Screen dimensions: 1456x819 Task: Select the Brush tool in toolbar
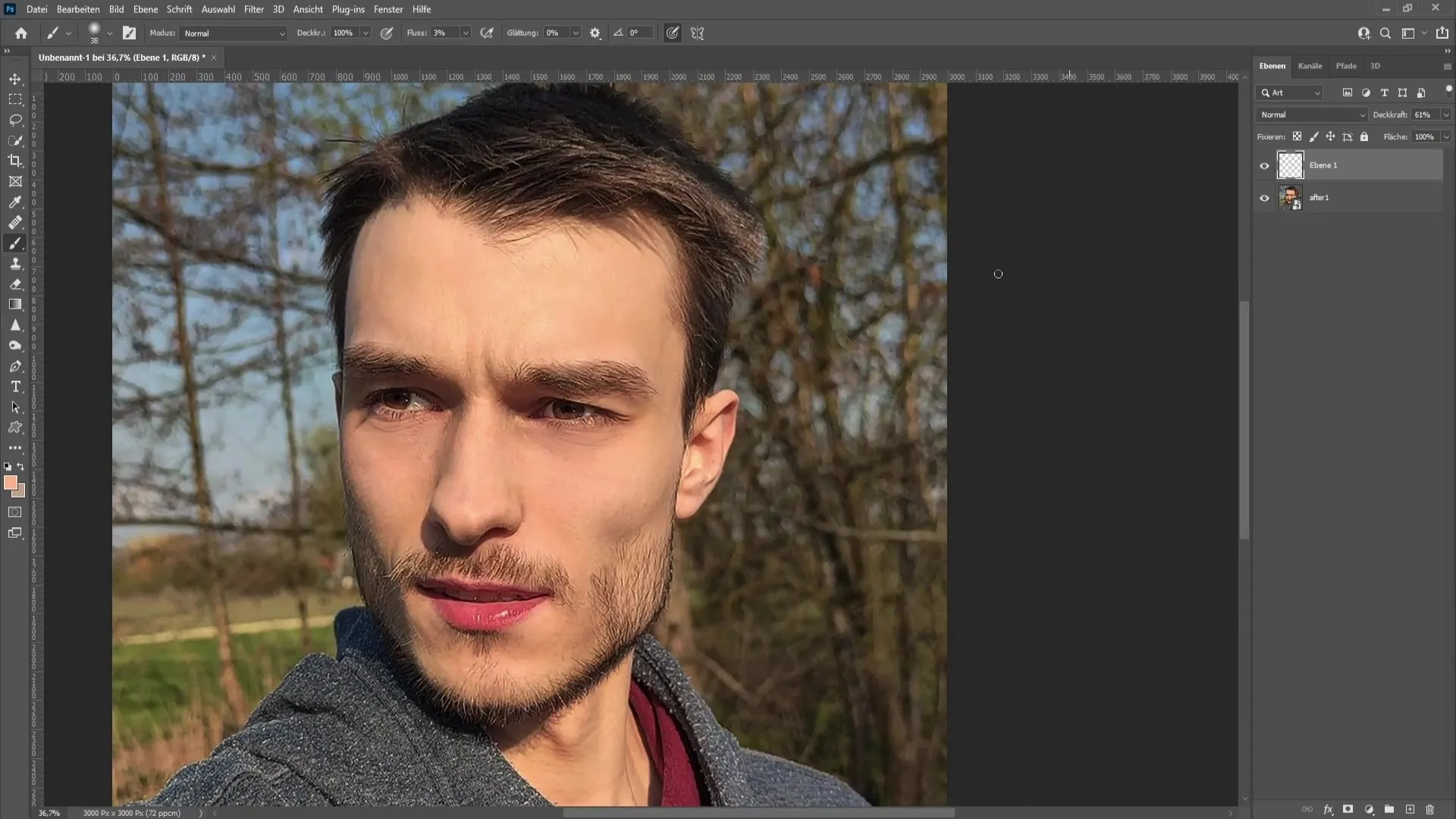(15, 243)
